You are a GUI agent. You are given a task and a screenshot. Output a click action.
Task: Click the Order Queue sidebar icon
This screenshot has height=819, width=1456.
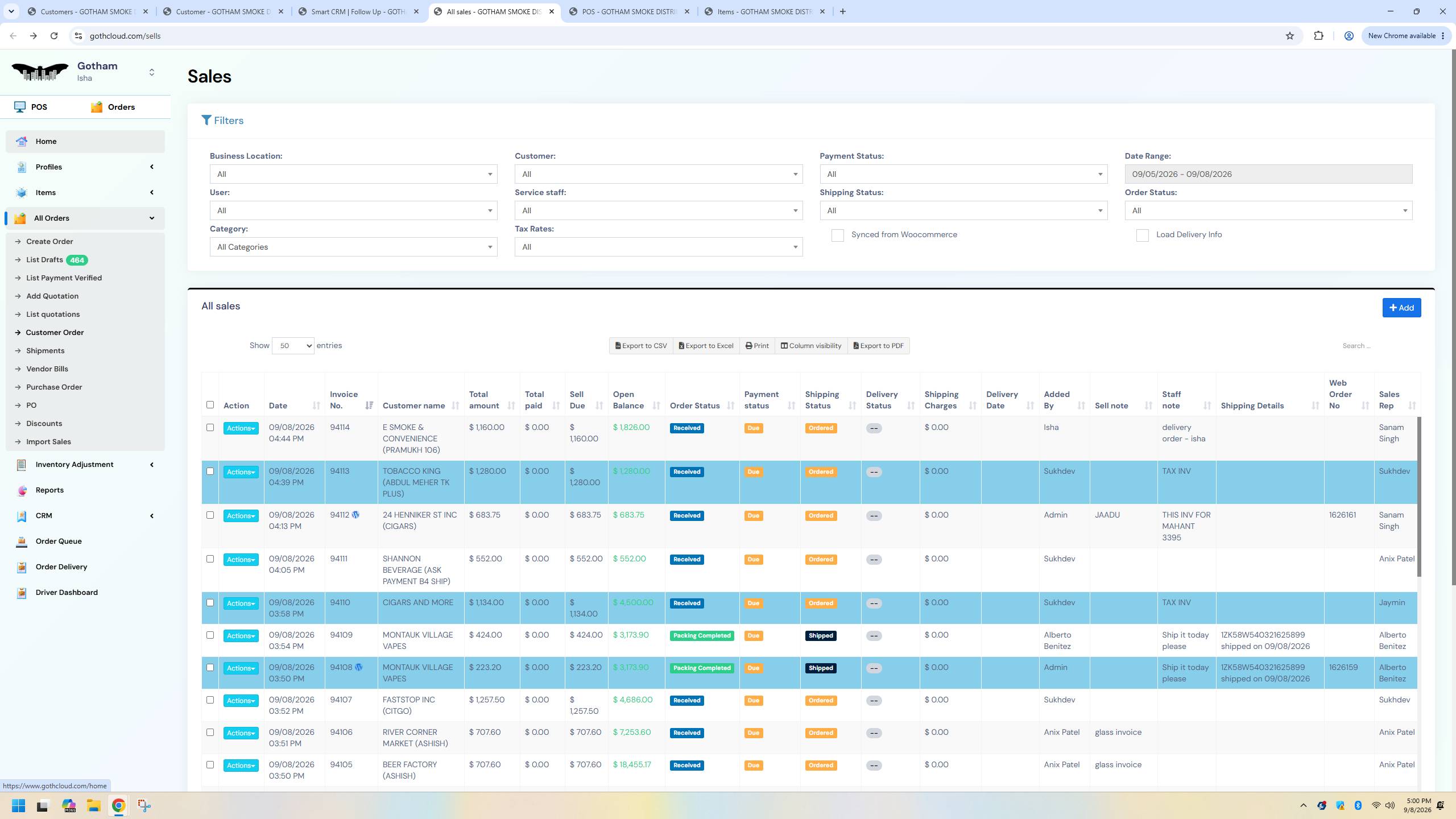click(22, 541)
